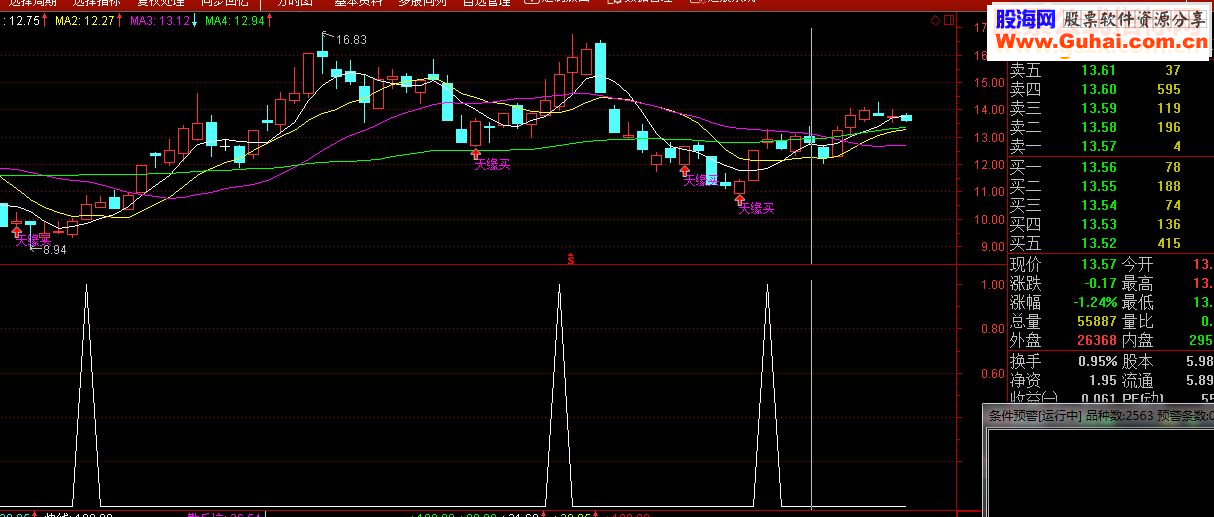Click the 天缘买 signal below the 8.94 low
The image size is (1214, 517).
(x=32, y=240)
